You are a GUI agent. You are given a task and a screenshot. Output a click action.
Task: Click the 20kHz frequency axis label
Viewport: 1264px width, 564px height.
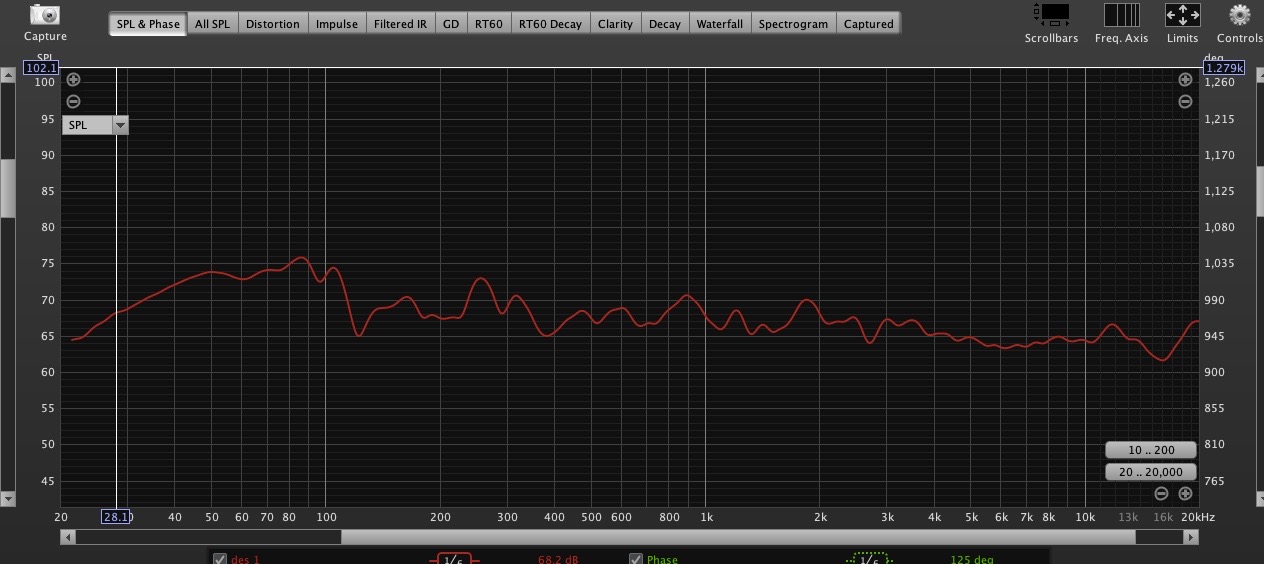pos(1198,517)
